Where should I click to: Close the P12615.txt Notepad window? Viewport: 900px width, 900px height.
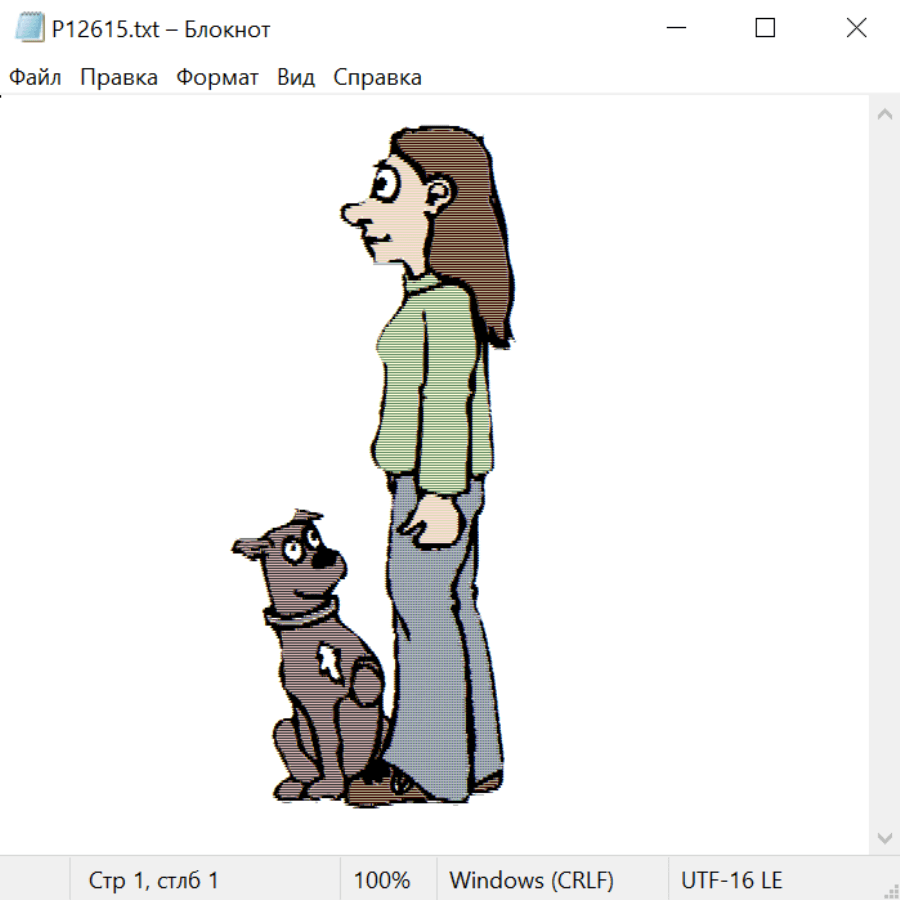click(856, 28)
